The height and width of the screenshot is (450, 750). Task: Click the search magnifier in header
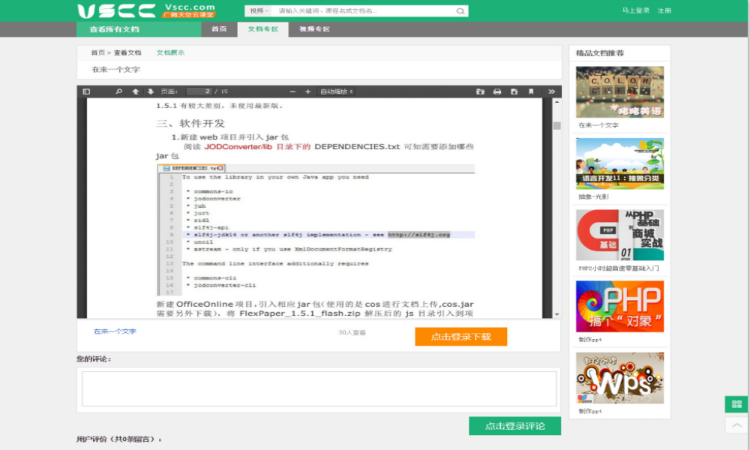pos(460,11)
